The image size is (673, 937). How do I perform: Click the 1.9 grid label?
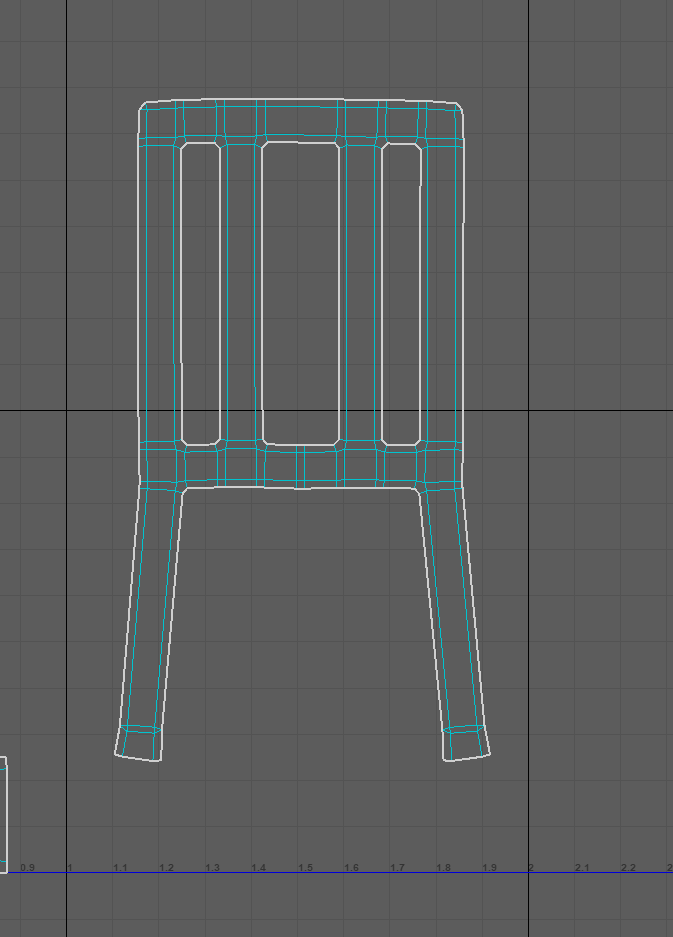click(x=489, y=867)
